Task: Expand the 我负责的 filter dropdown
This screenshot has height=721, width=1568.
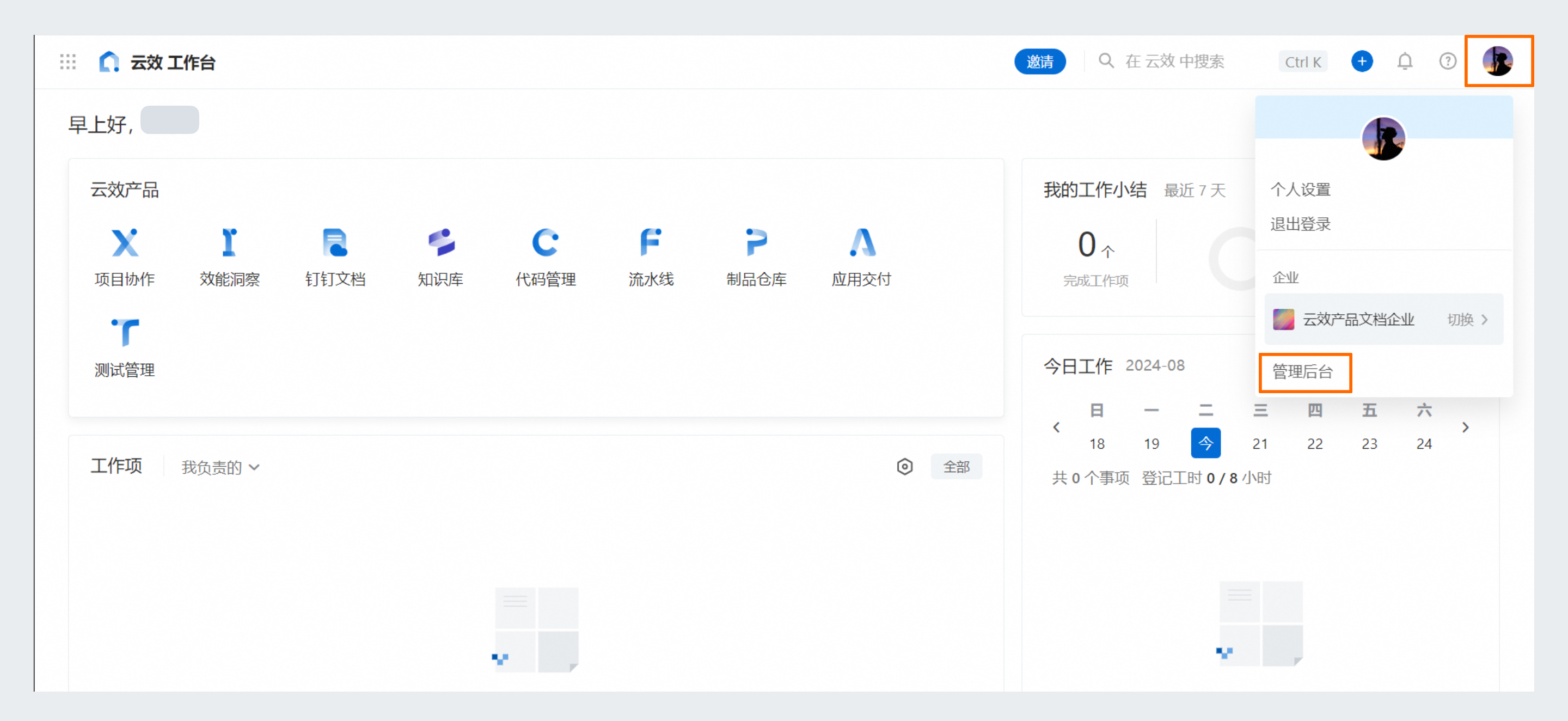Action: (x=220, y=467)
